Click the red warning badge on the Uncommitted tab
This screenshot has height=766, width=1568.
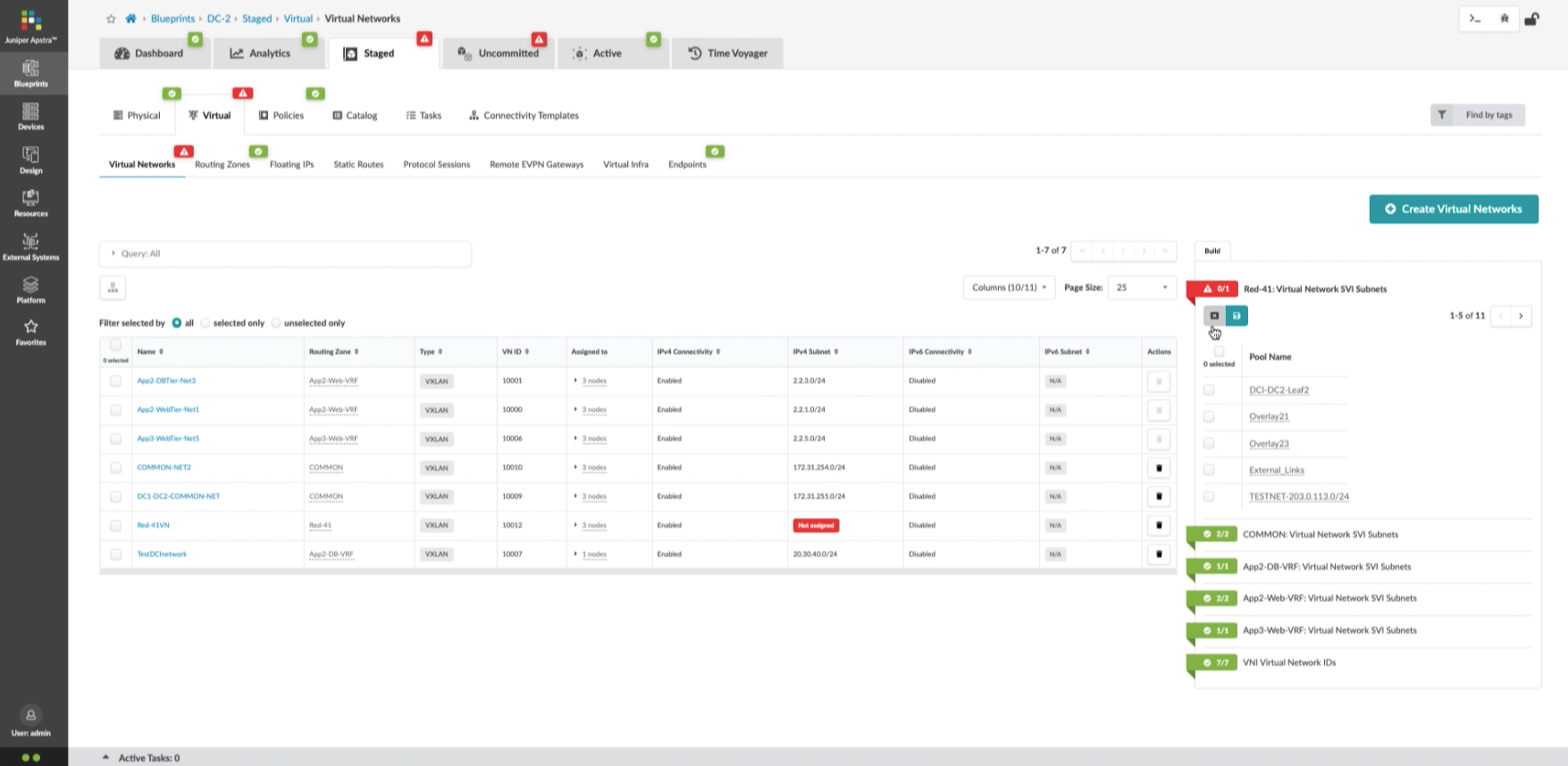[539, 39]
